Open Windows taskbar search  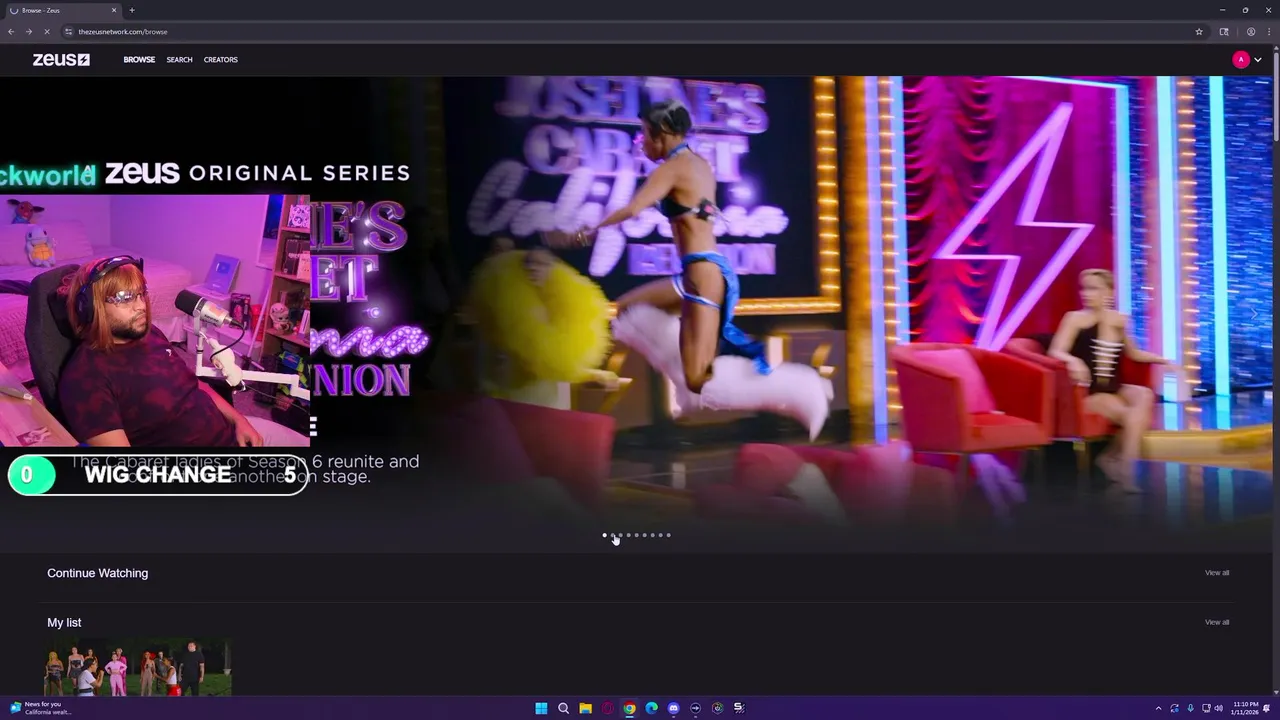563,708
